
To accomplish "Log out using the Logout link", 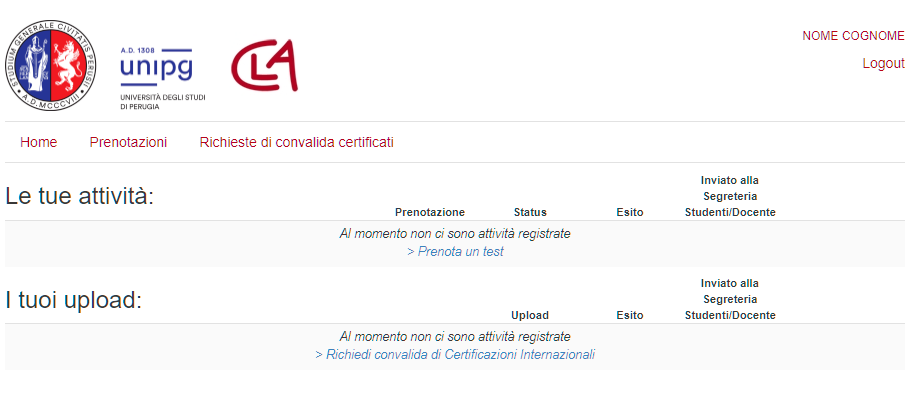I will click(x=883, y=64).
